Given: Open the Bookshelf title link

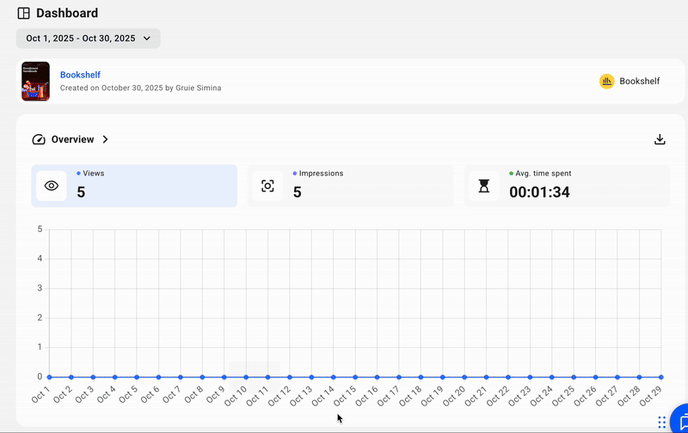Looking at the screenshot, I should click(x=80, y=75).
